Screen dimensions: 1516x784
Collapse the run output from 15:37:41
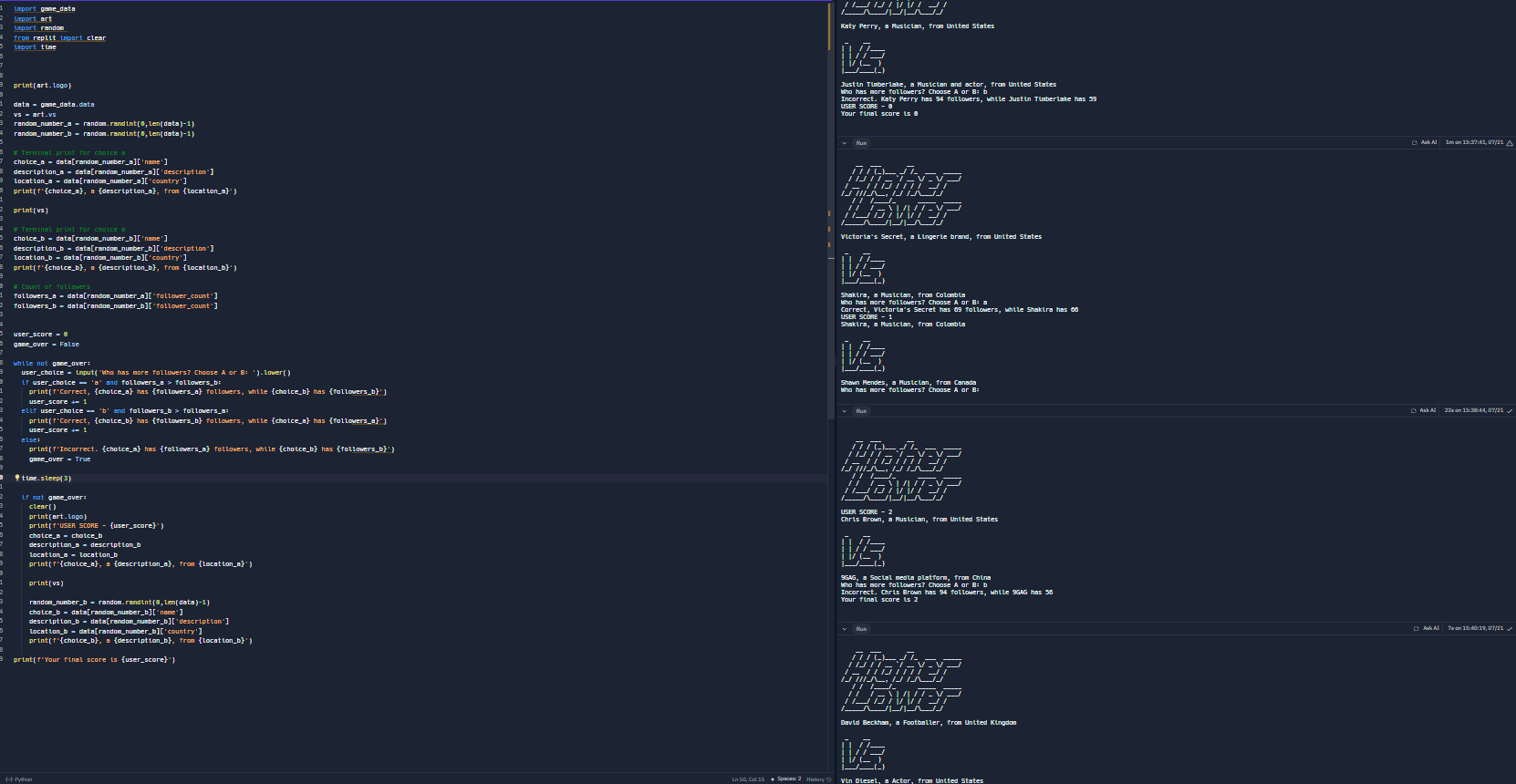[x=844, y=143]
